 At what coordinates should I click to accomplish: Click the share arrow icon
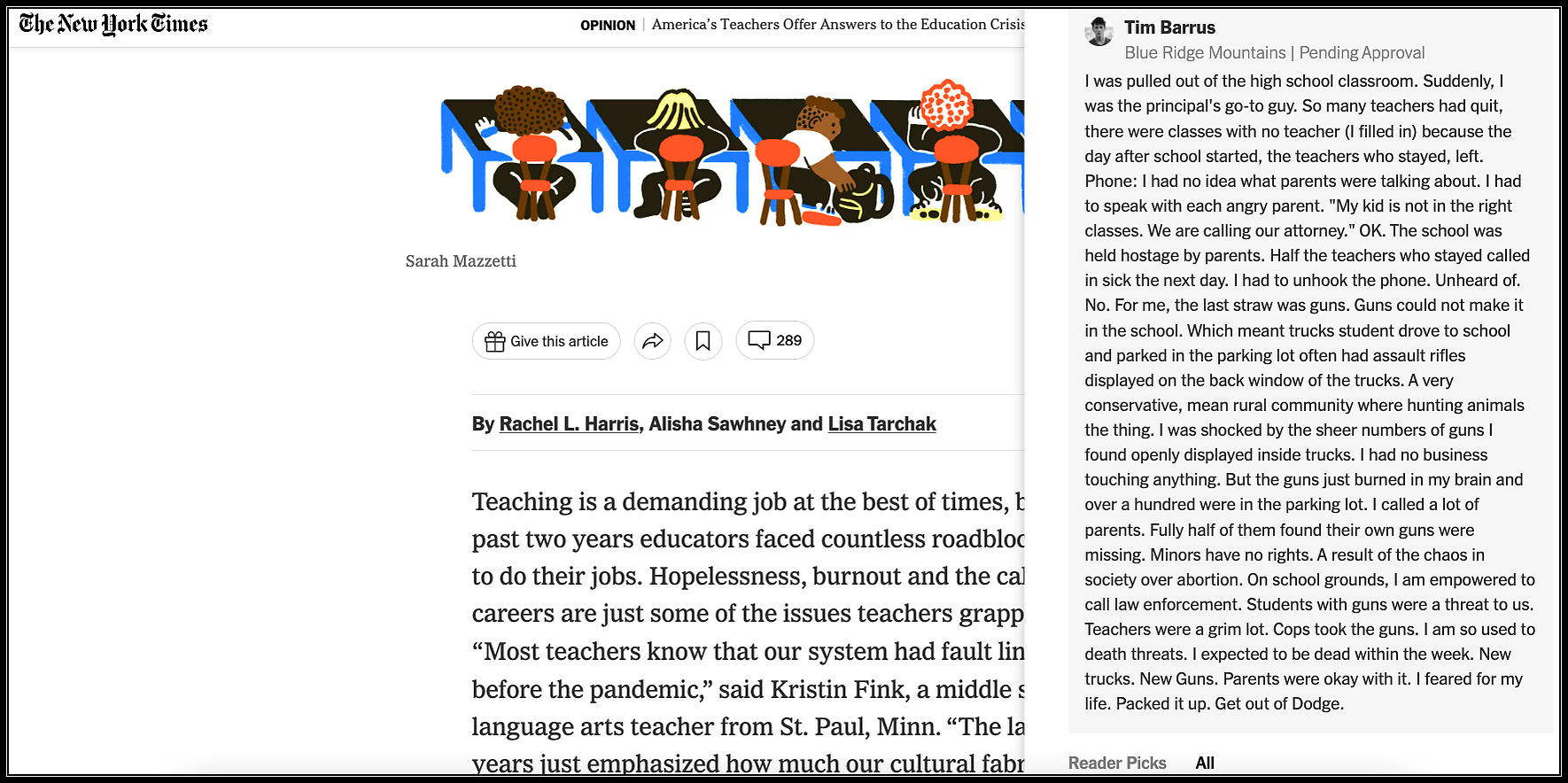tap(653, 341)
